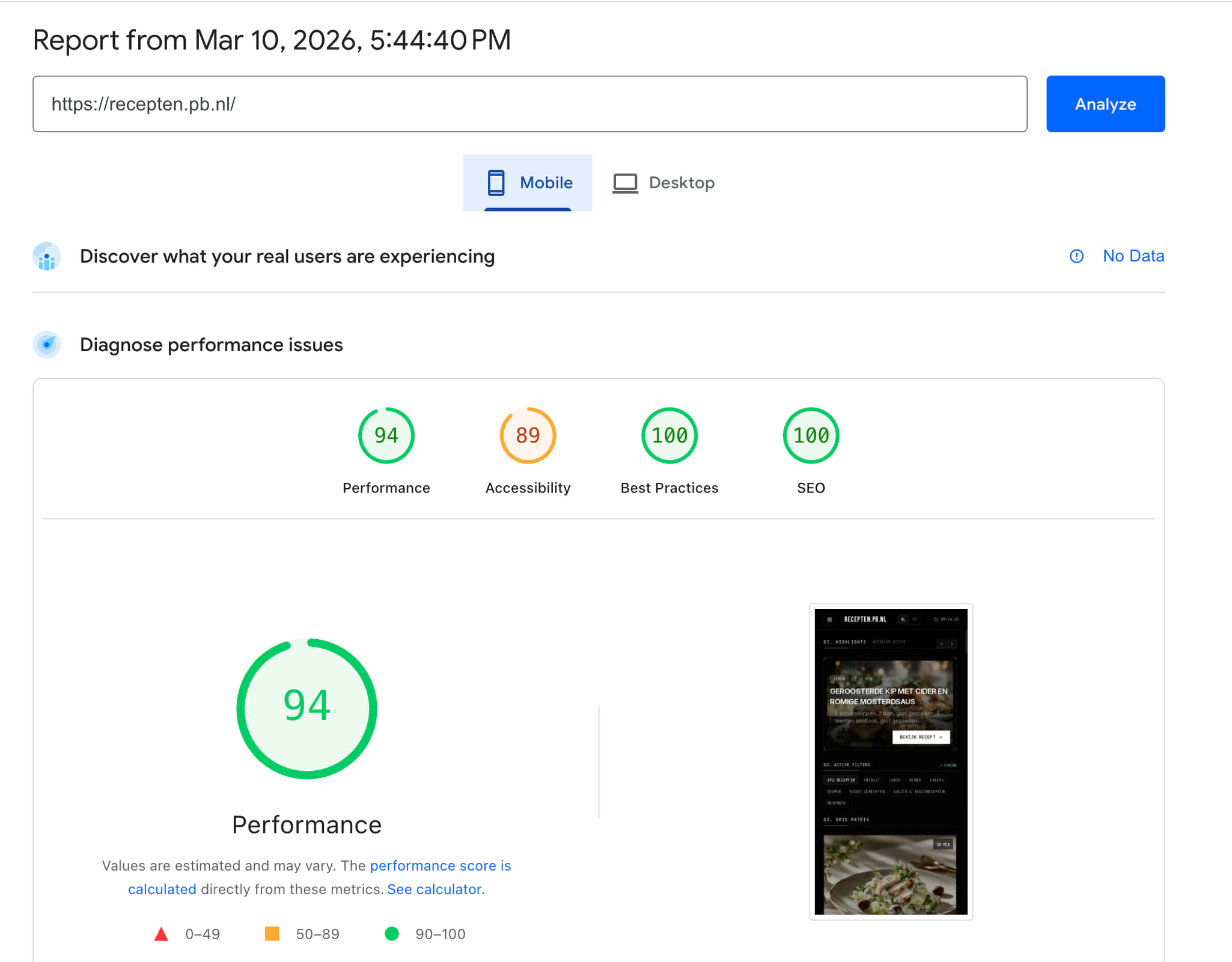Click the diagnose performance compass icon

[x=47, y=345]
